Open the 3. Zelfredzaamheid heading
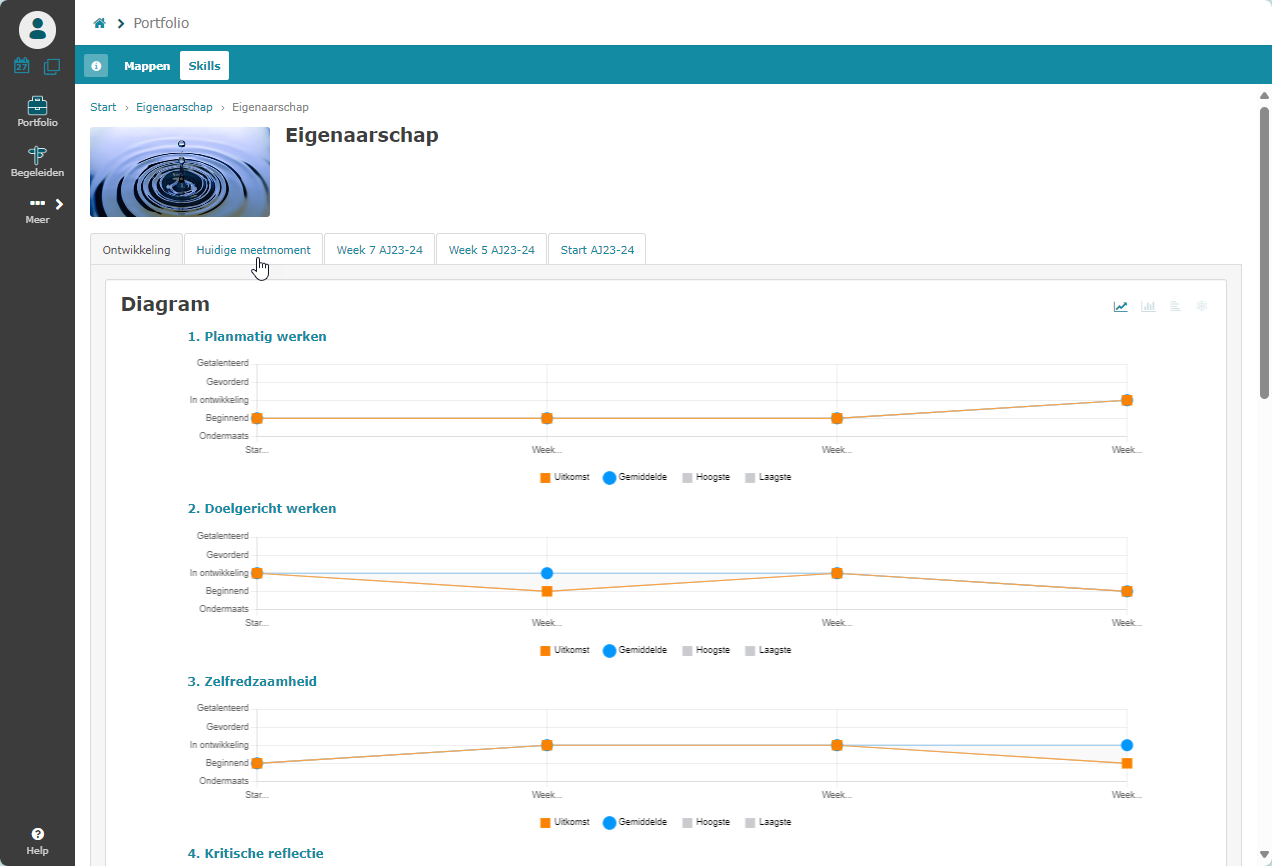Screen dimensions: 1272x866 [252, 681]
